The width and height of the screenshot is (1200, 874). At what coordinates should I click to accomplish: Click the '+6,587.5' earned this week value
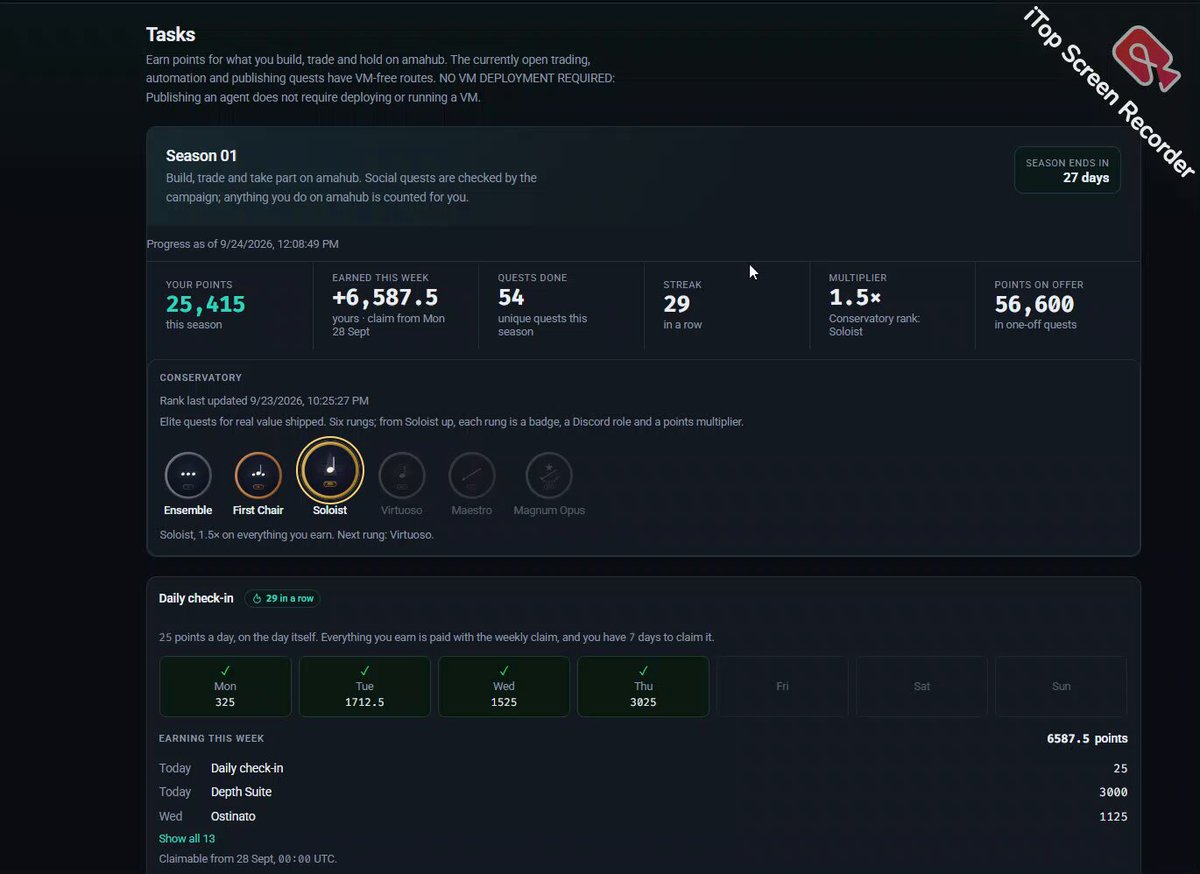385,297
